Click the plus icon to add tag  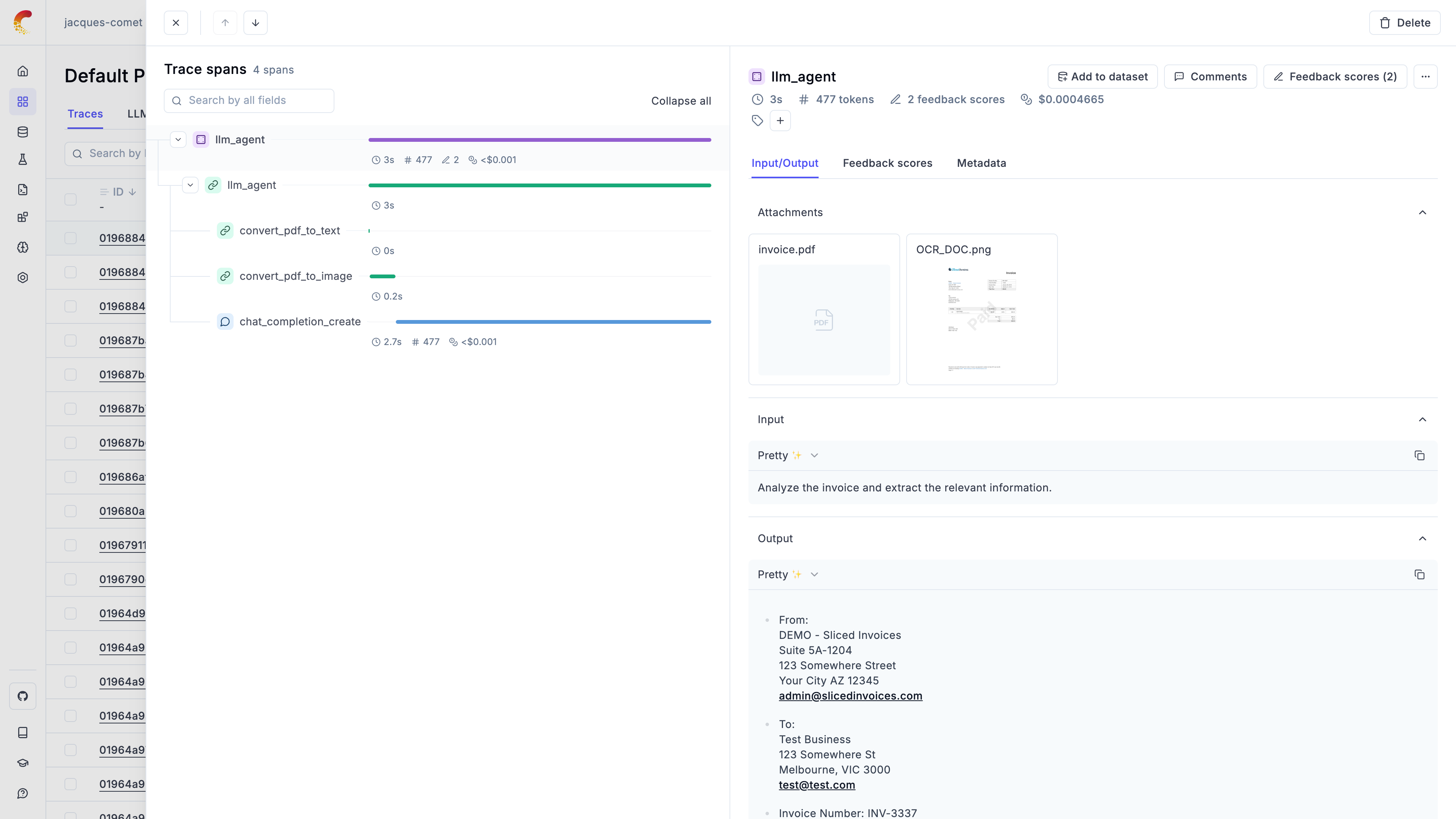click(x=780, y=121)
